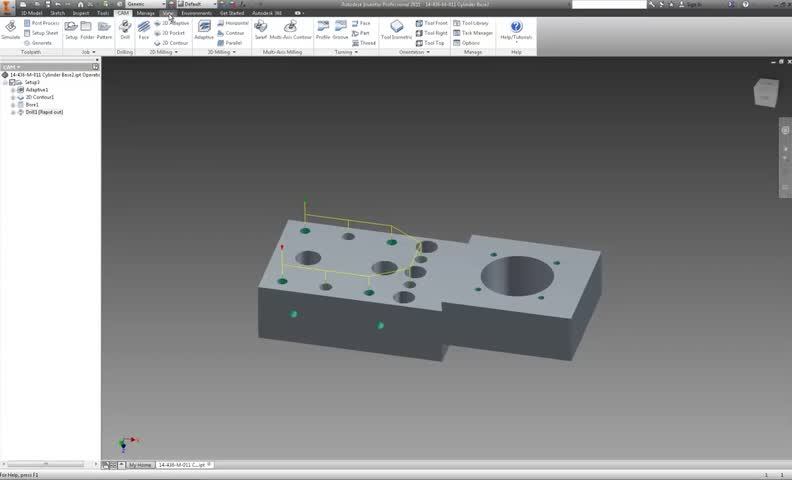The width and height of the screenshot is (792, 480).
Task: Select the Parallel 3D milling tool
Action: point(230,43)
